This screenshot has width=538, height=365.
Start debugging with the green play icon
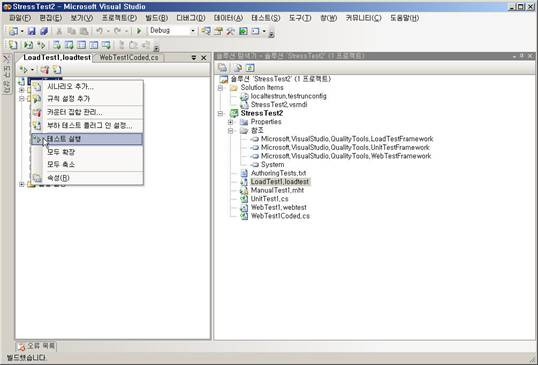point(139,31)
